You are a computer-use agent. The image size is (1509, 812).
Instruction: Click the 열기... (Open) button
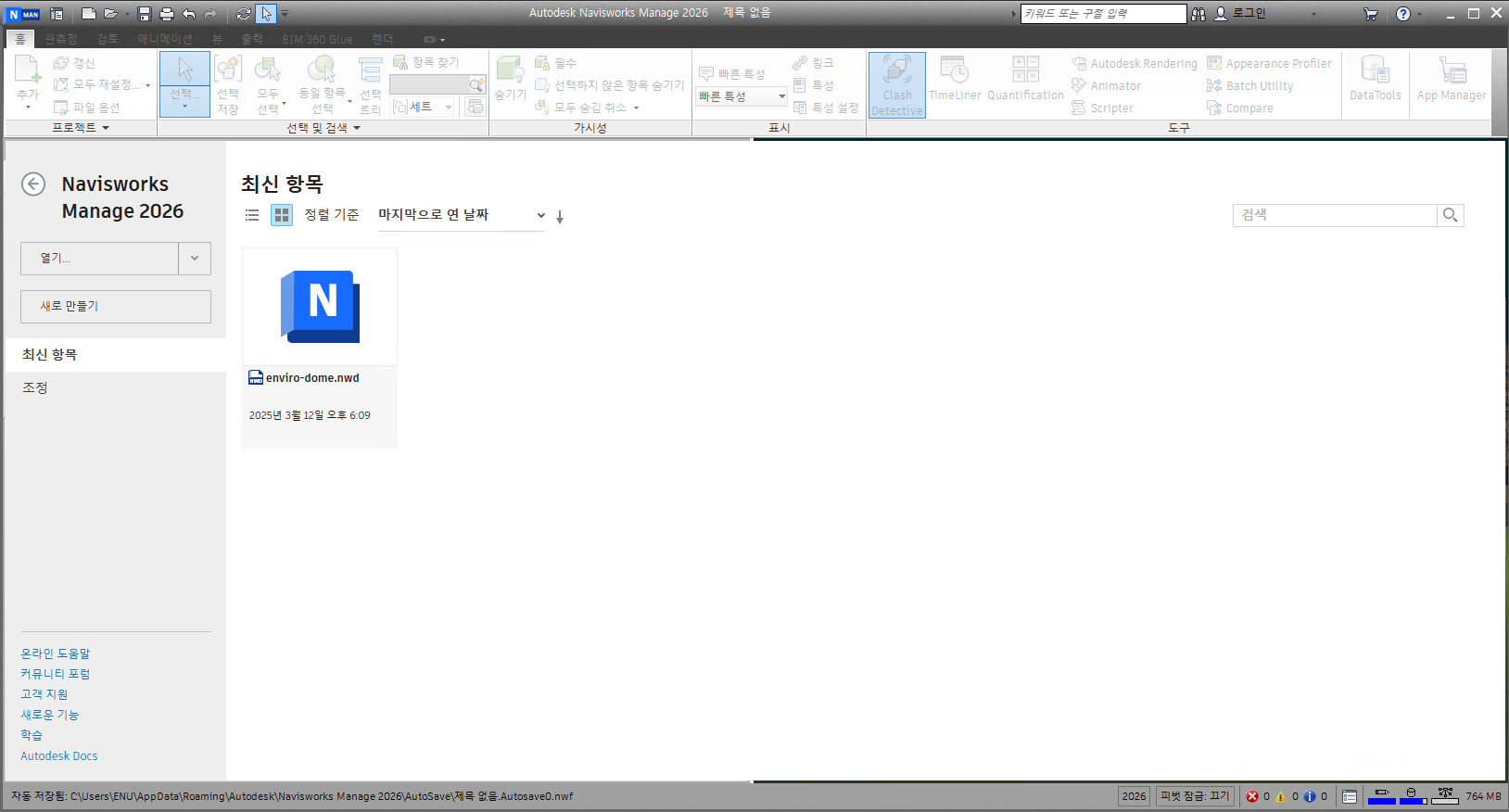pyautogui.click(x=99, y=259)
